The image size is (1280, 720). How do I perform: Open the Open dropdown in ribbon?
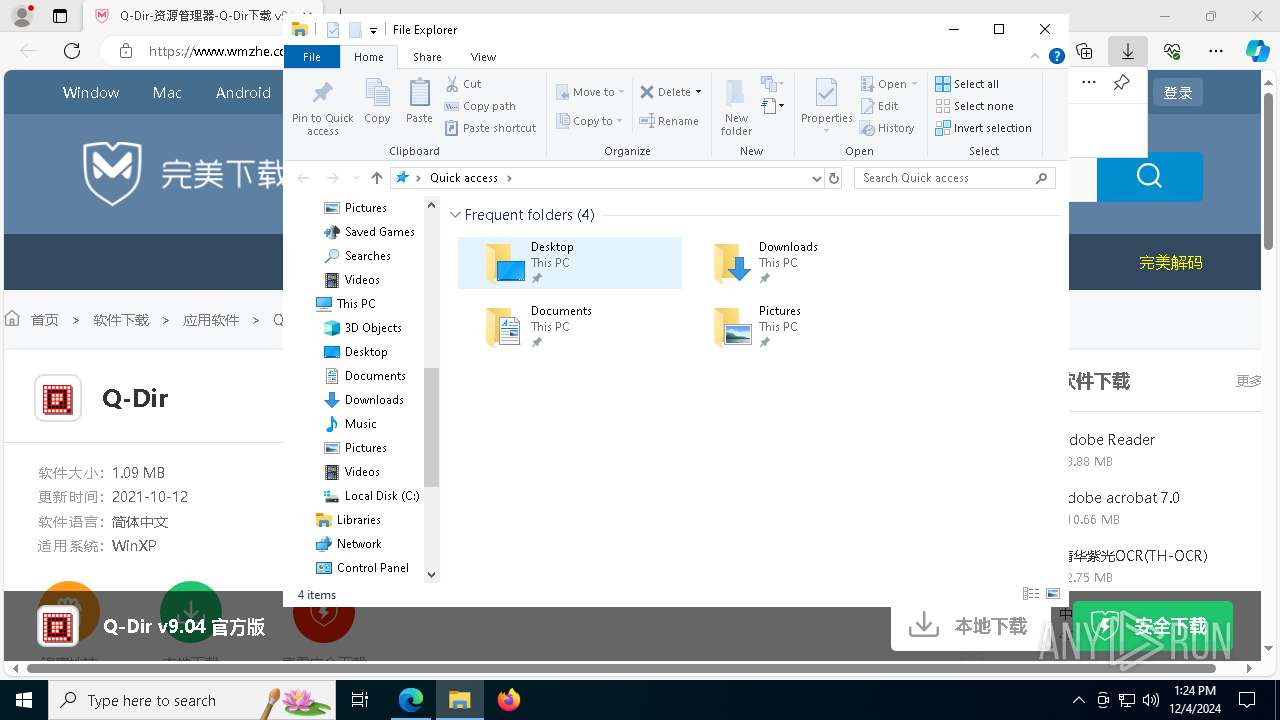(x=889, y=84)
